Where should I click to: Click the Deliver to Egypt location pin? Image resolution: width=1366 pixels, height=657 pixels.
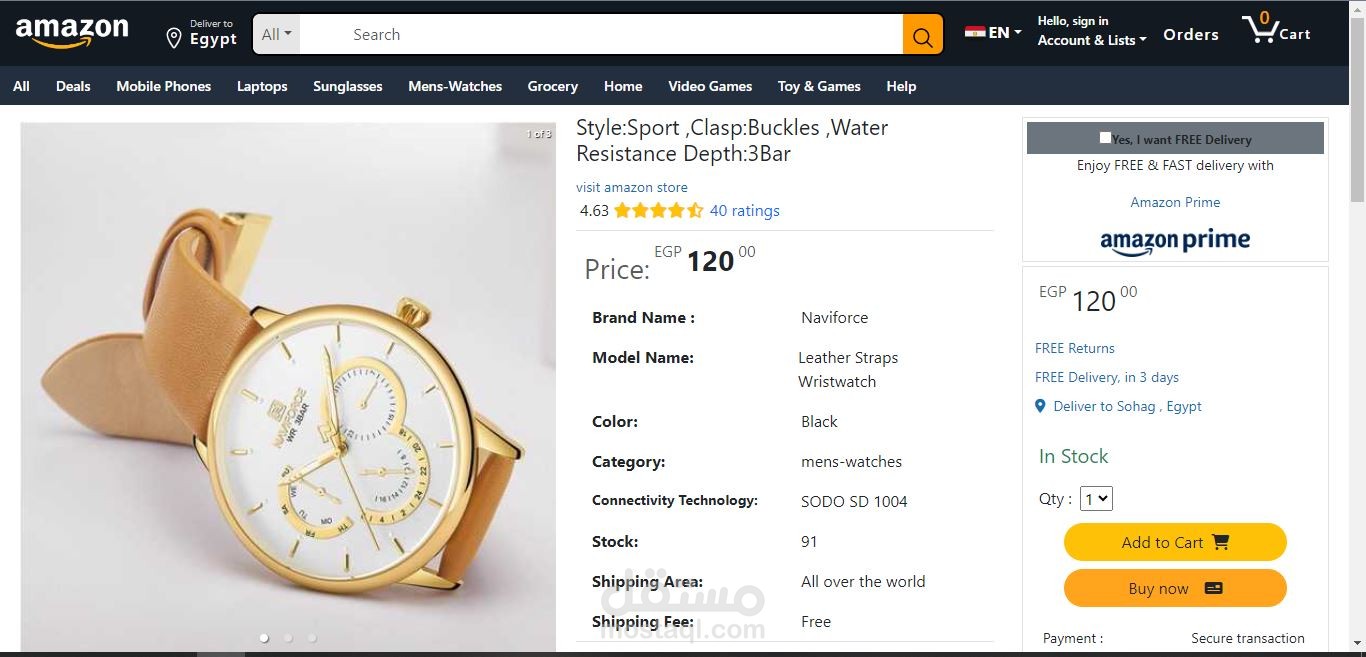(173, 38)
